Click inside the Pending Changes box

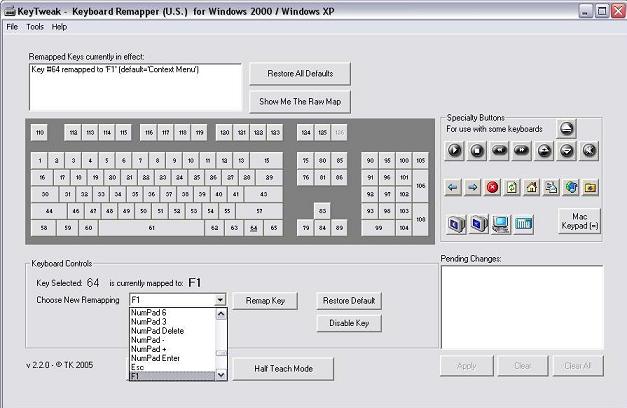(522, 307)
